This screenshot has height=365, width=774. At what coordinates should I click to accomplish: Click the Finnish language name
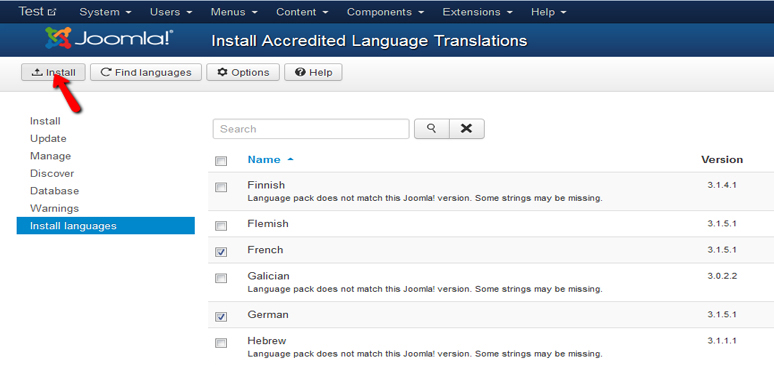[266, 185]
